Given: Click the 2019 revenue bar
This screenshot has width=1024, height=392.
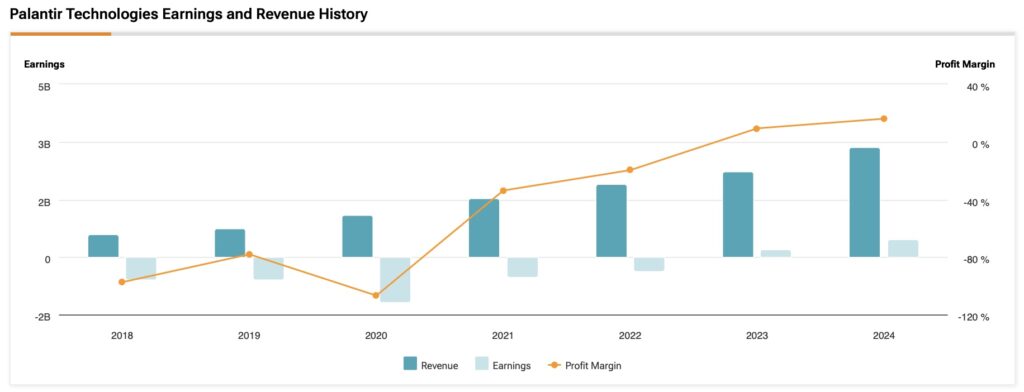Looking at the screenshot, I should pos(230,243).
